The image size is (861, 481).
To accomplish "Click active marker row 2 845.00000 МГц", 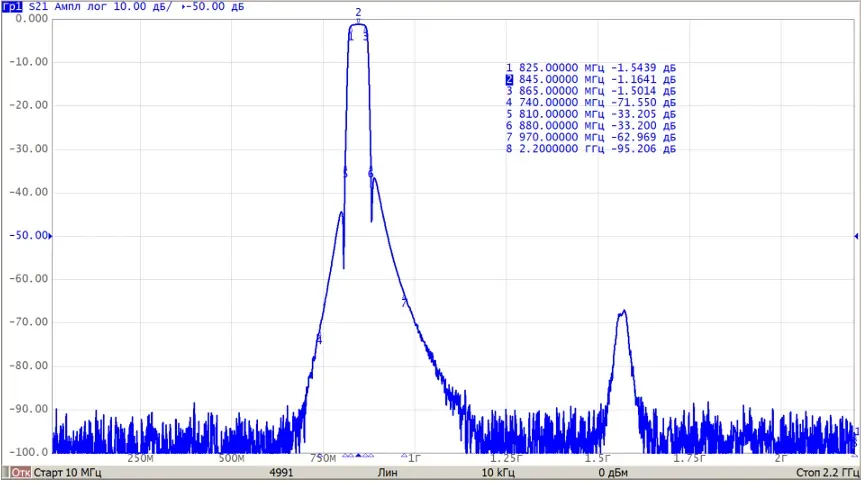I will pyautogui.click(x=591, y=79).
